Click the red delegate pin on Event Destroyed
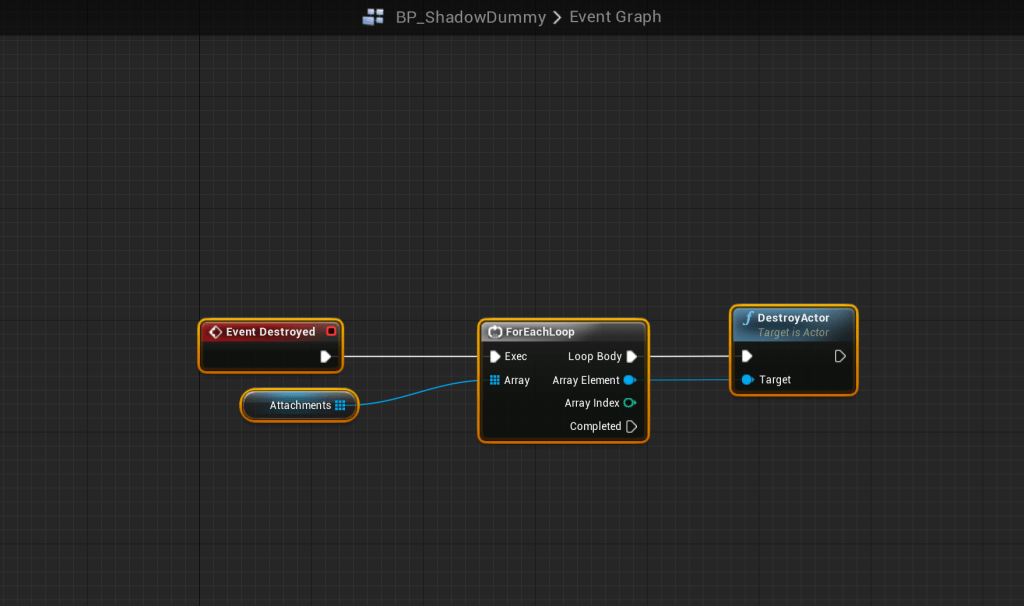 (x=331, y=332)
